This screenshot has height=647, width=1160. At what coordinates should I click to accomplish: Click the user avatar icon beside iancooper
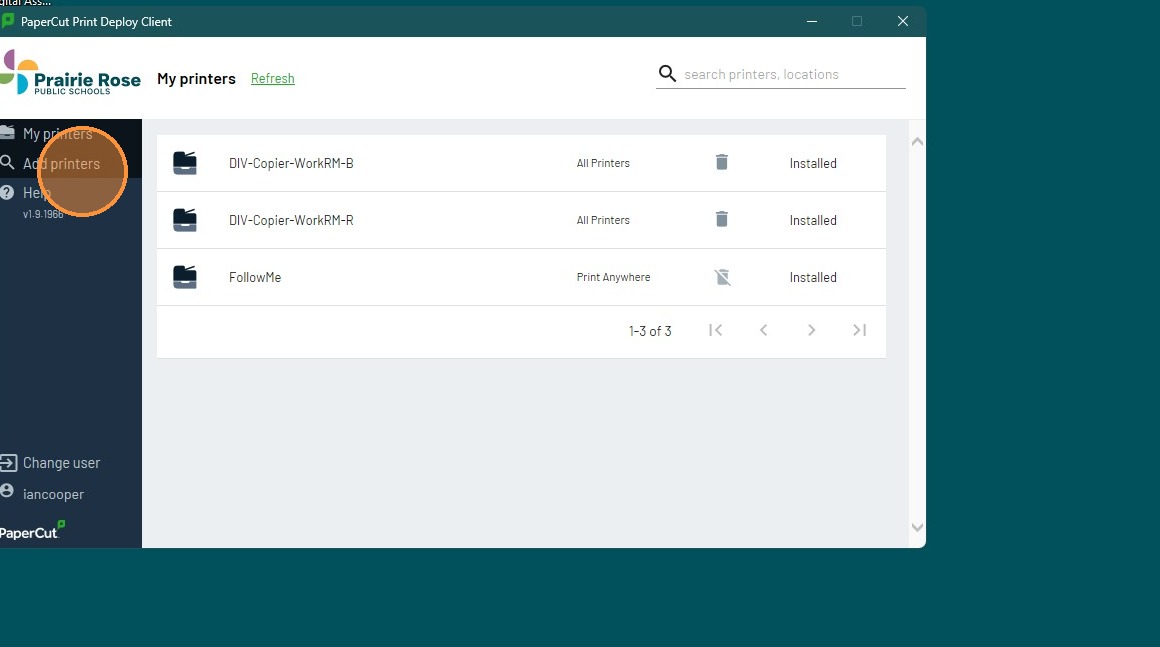click(x=7, y=491)
